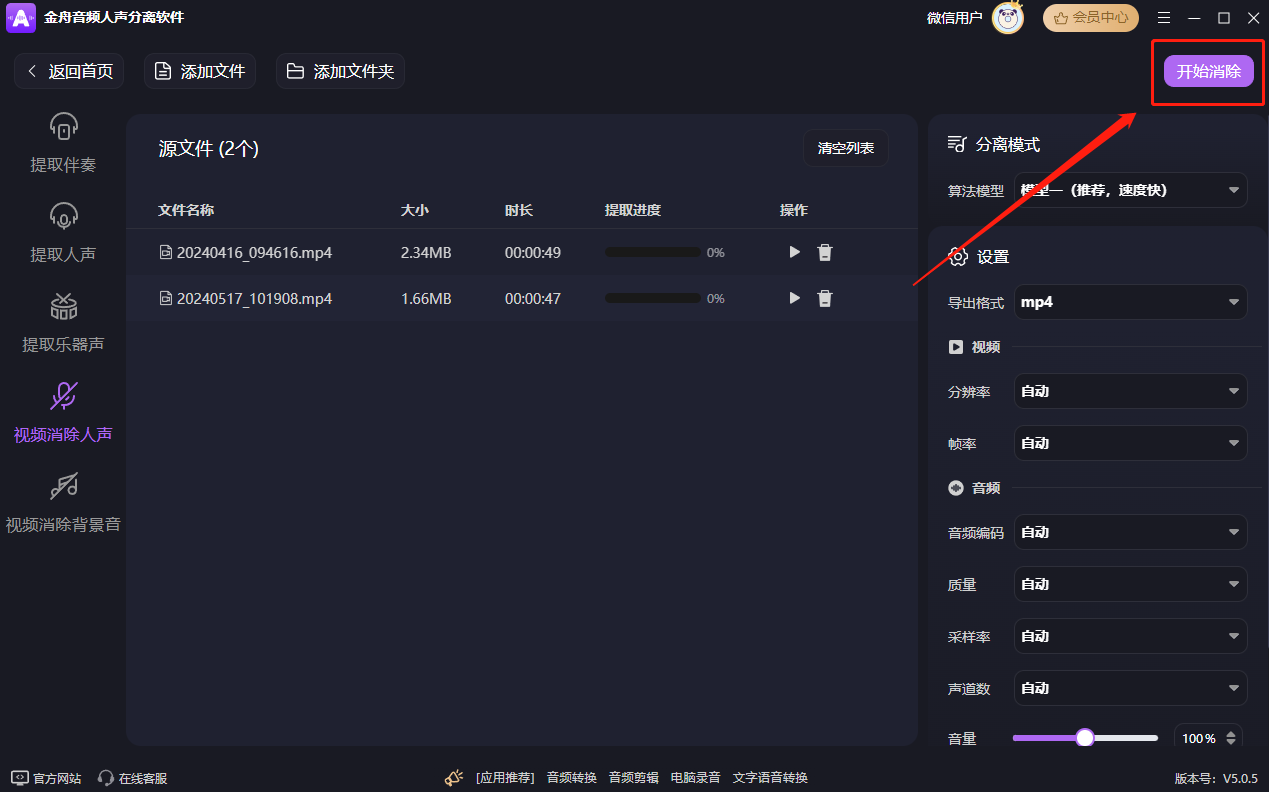Expand the 帧率 dropdown

click(1131, 443)
